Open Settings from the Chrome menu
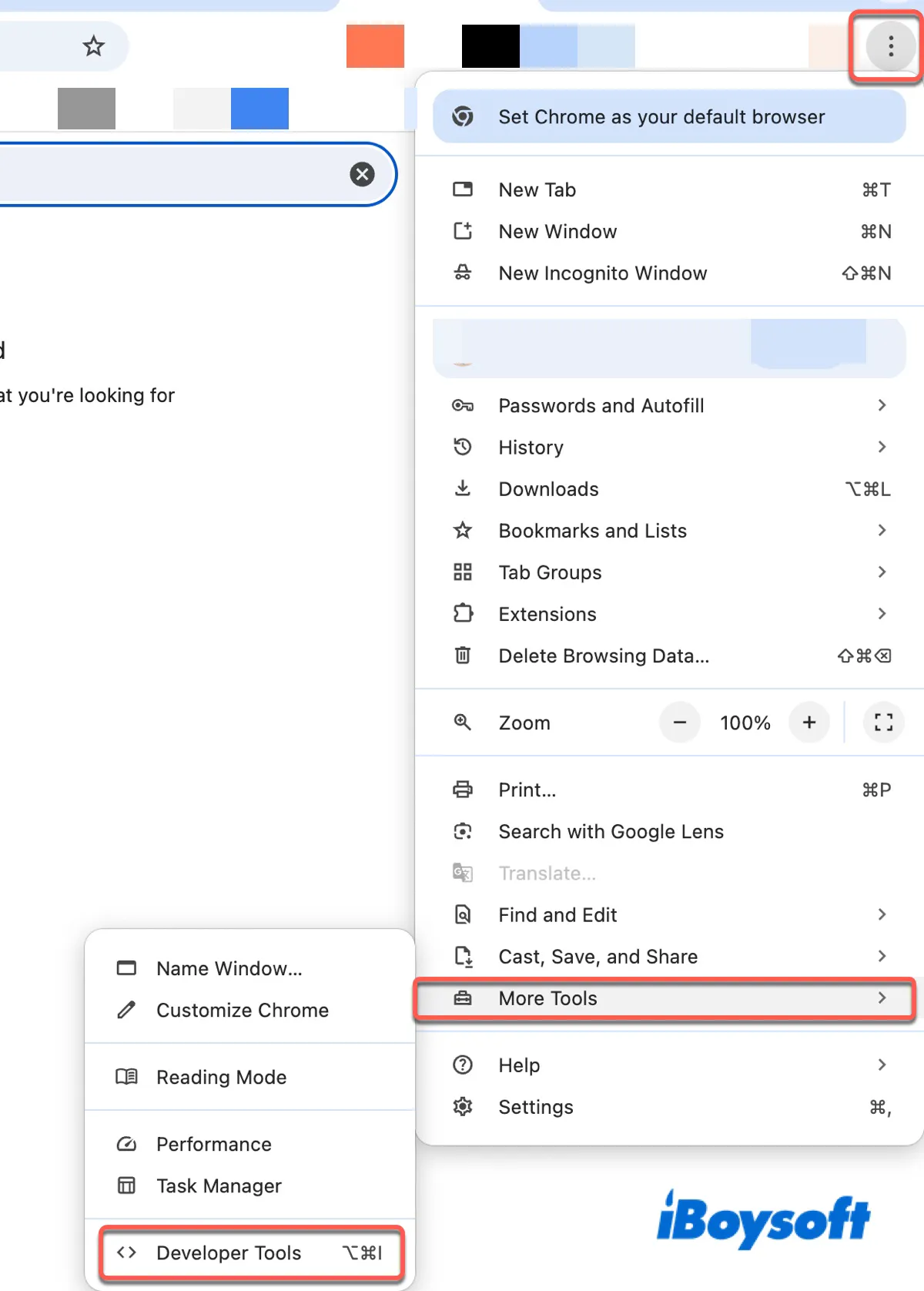Viewport: 924px width, 1291px height. tap(670, 1107)
